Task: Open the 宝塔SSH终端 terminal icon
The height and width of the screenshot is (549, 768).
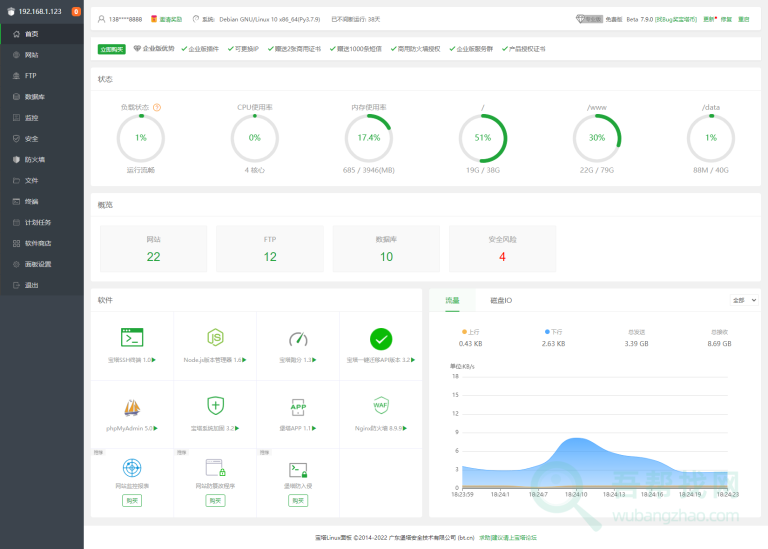Action: (x=132, y=338)
